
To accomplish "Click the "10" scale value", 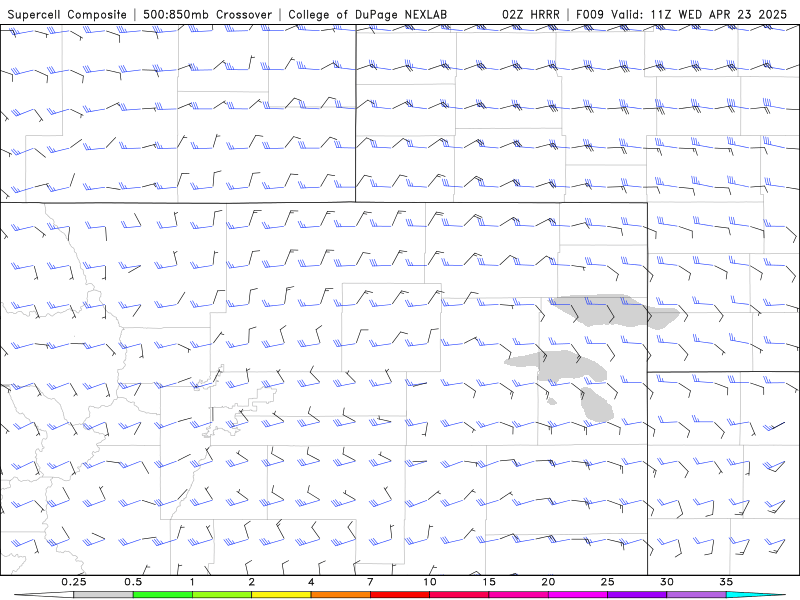I will (430, 582).
